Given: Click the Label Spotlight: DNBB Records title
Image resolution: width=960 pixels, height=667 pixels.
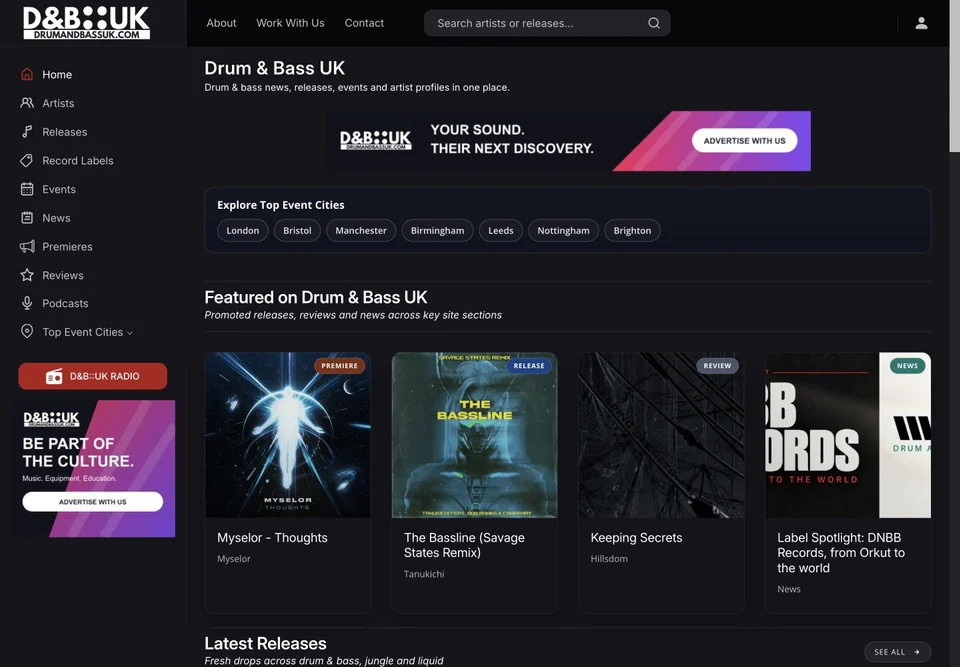Looking at the screenshot, I should coord(841,552).
